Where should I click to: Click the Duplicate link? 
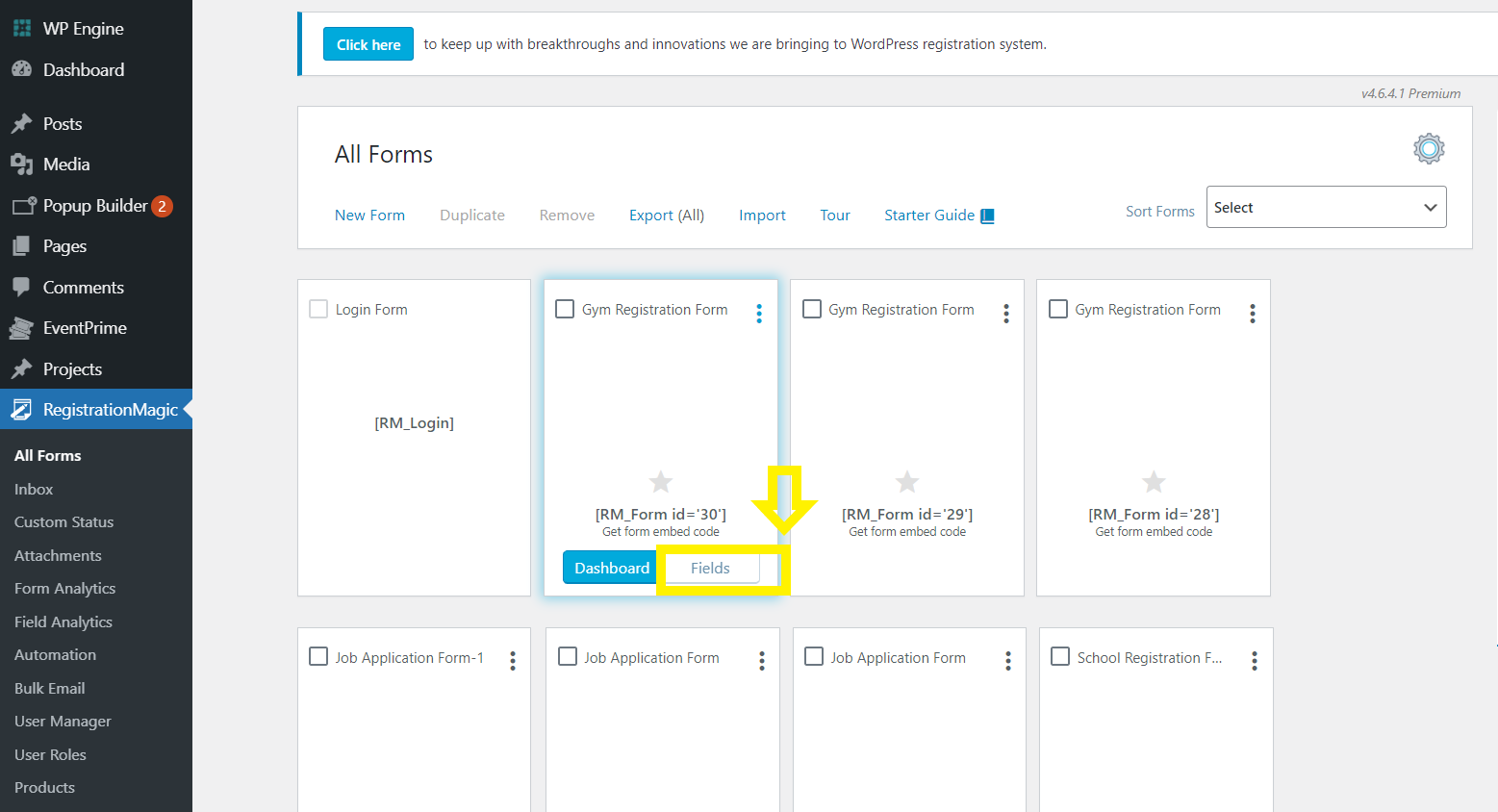472,216
